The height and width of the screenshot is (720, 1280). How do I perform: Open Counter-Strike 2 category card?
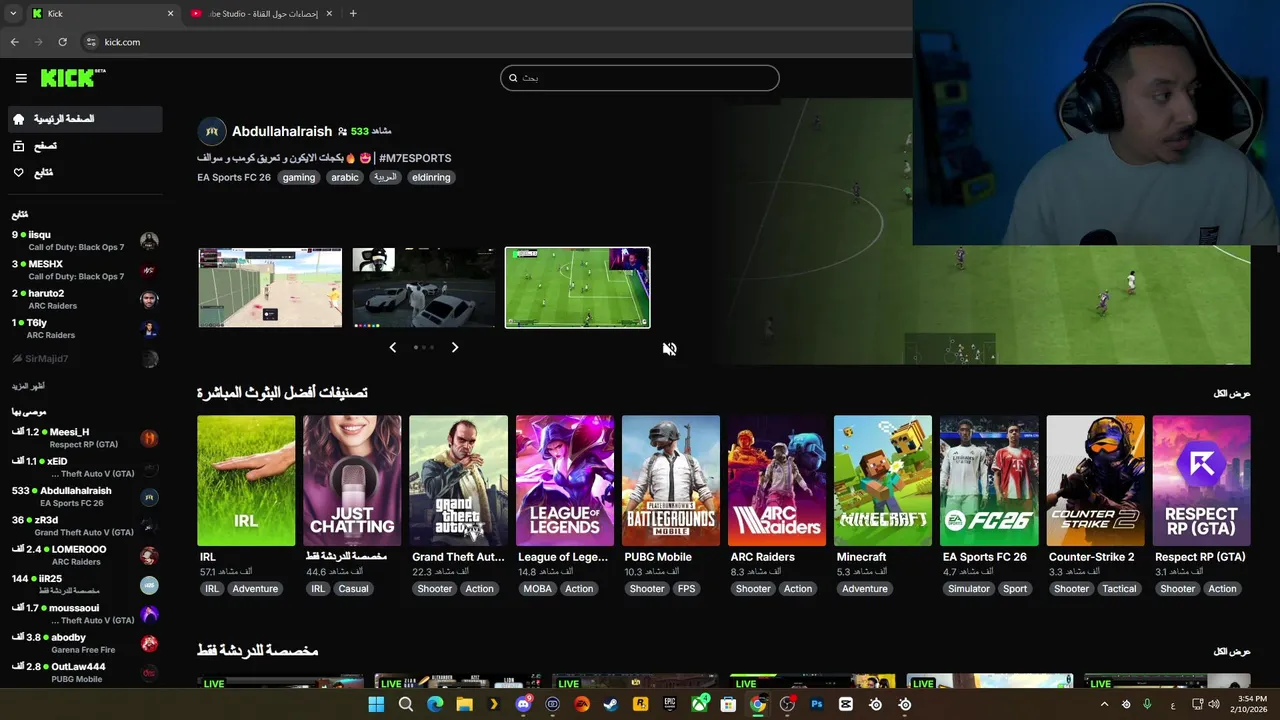point(1095,481)
